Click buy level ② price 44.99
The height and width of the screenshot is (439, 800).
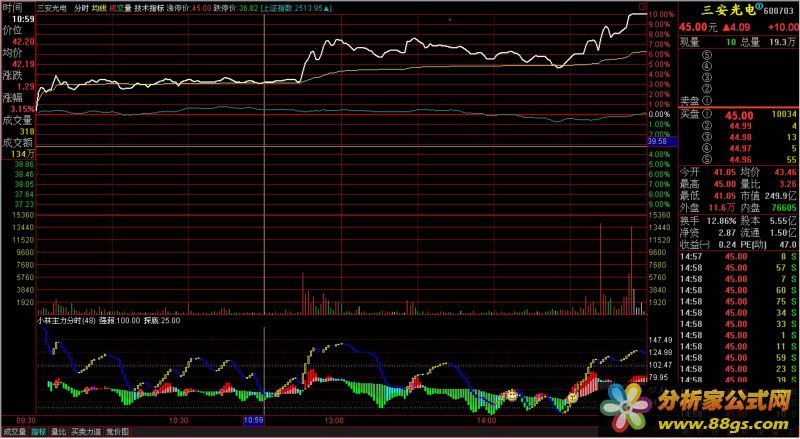(x=741, y=127)
